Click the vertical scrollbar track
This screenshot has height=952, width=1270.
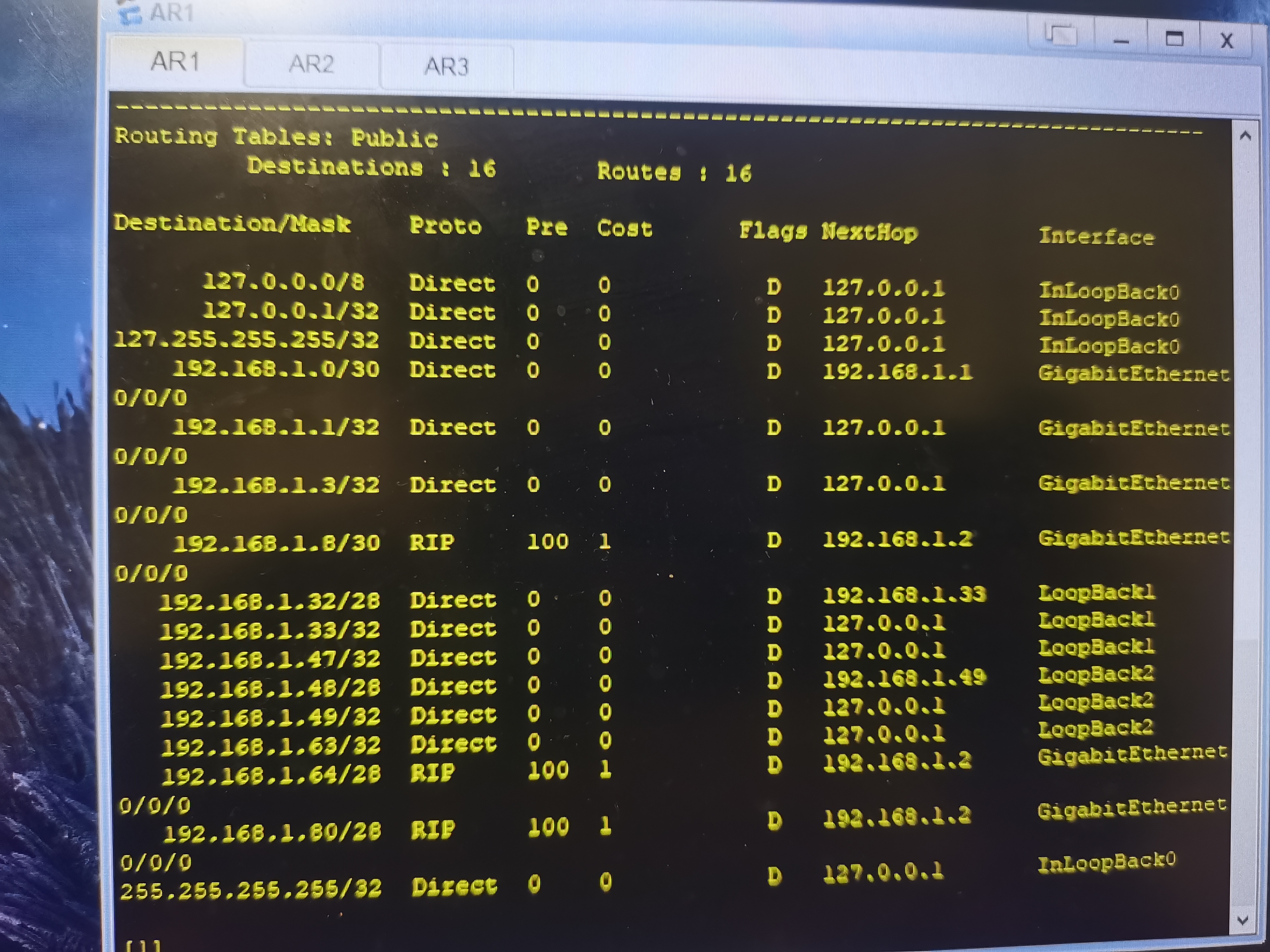point(1244,528)
